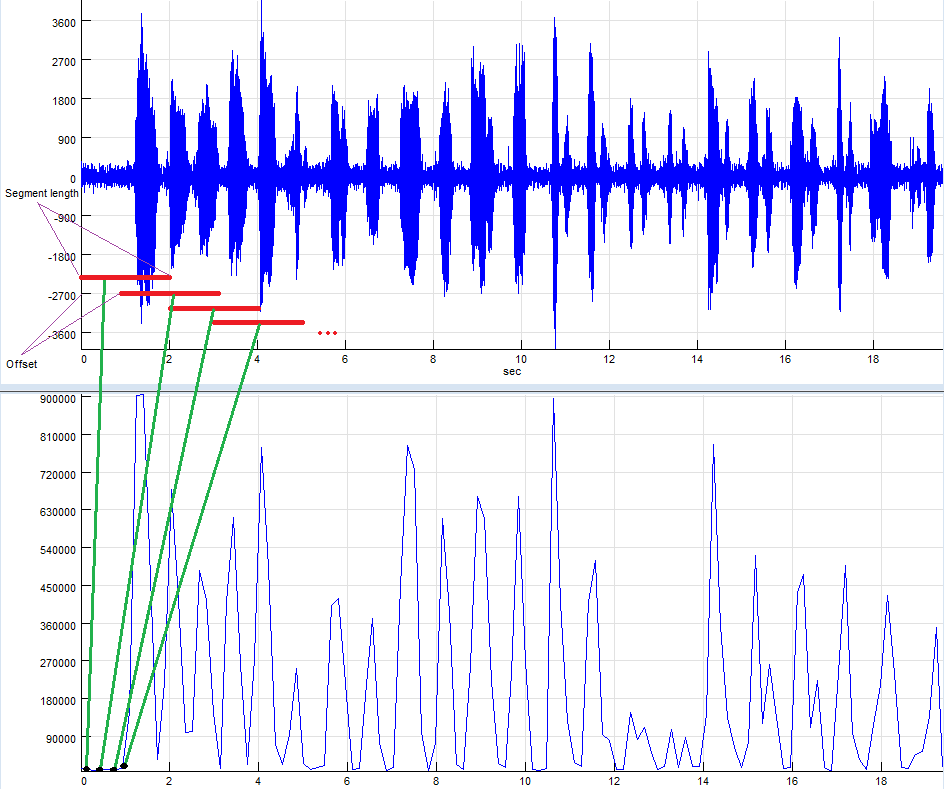The height and width of the screenshot is (789, 944).
Task: Click the 10 tick on waveform time axis
Action: coord(521,358)
